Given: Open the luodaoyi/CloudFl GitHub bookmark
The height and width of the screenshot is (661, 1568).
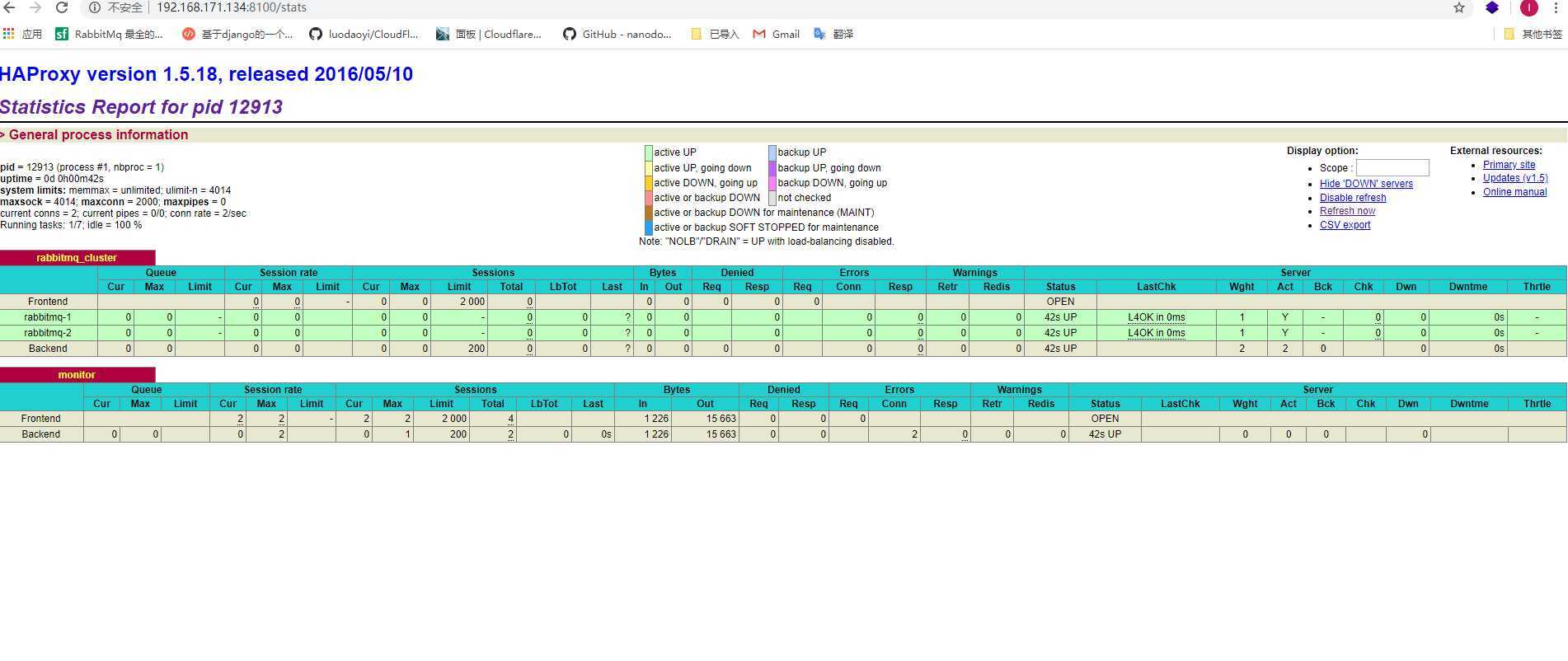Looking at the screenshot, I should pyautogui.click(x=364, y=34).
